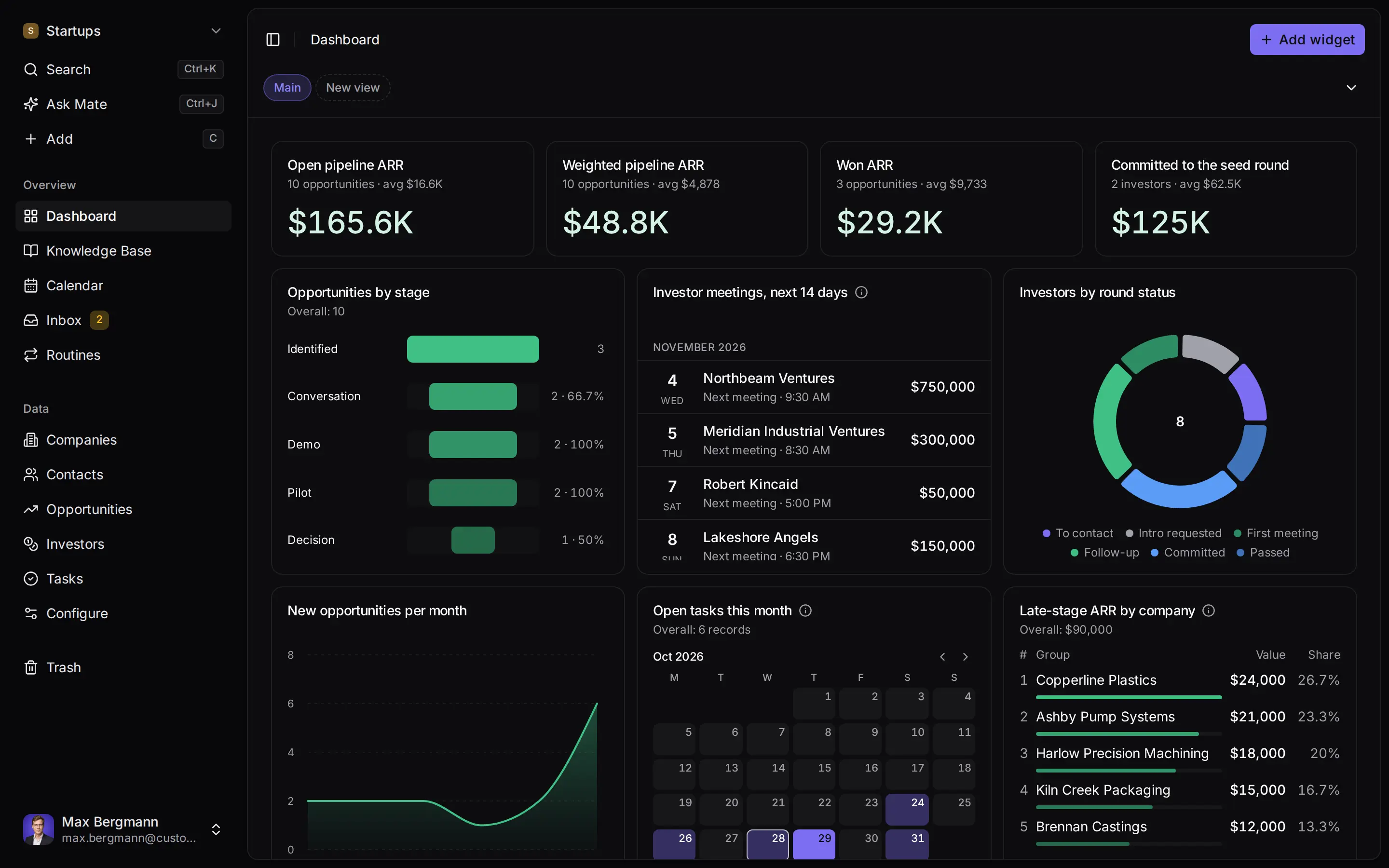The width and height of the screenshot is (1389, 868).
Task: Toggle the To contact legend item
Action: point(1077,533)
